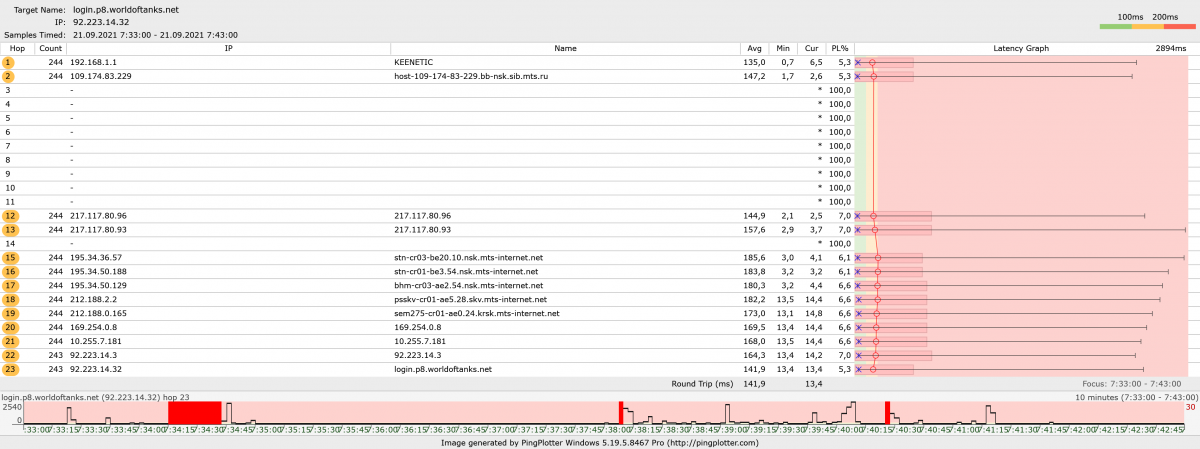Select the hop 20 orange circle icon
Image resolution: width=1200 pixels, height=449 pixels.
click(10, 328)
